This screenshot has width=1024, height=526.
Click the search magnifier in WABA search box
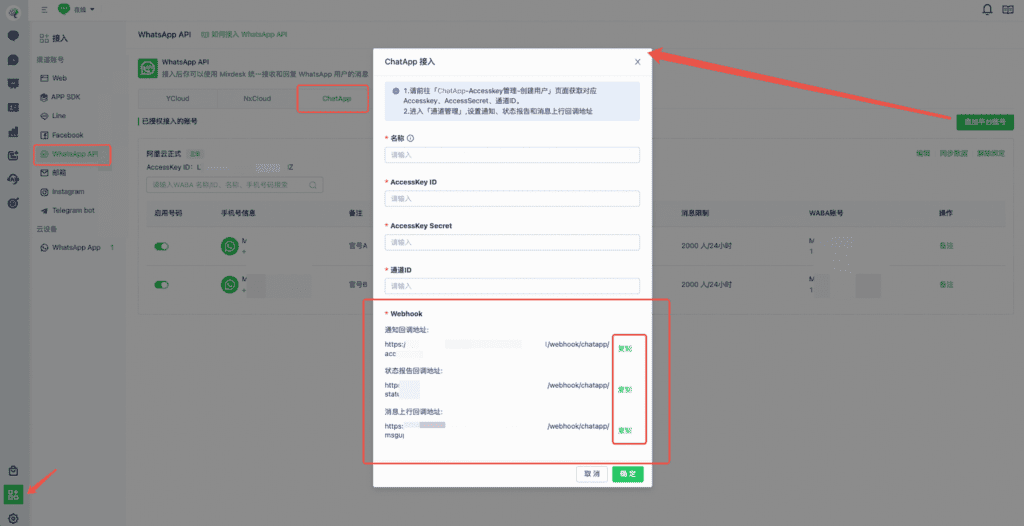coord(313,186)
